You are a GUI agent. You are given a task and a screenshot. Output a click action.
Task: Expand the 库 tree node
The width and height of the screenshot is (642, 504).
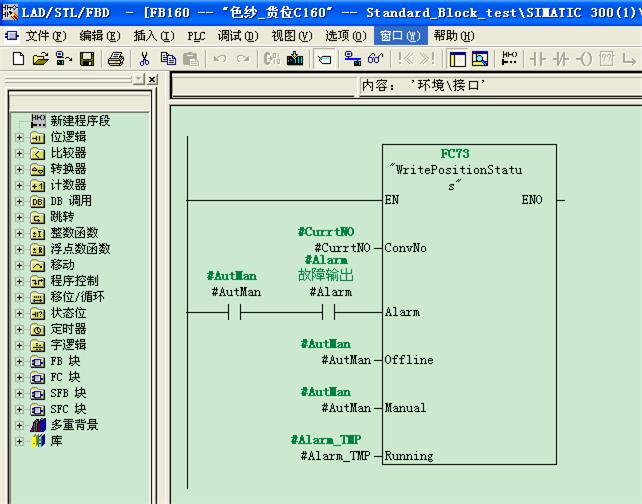(19, 441)
